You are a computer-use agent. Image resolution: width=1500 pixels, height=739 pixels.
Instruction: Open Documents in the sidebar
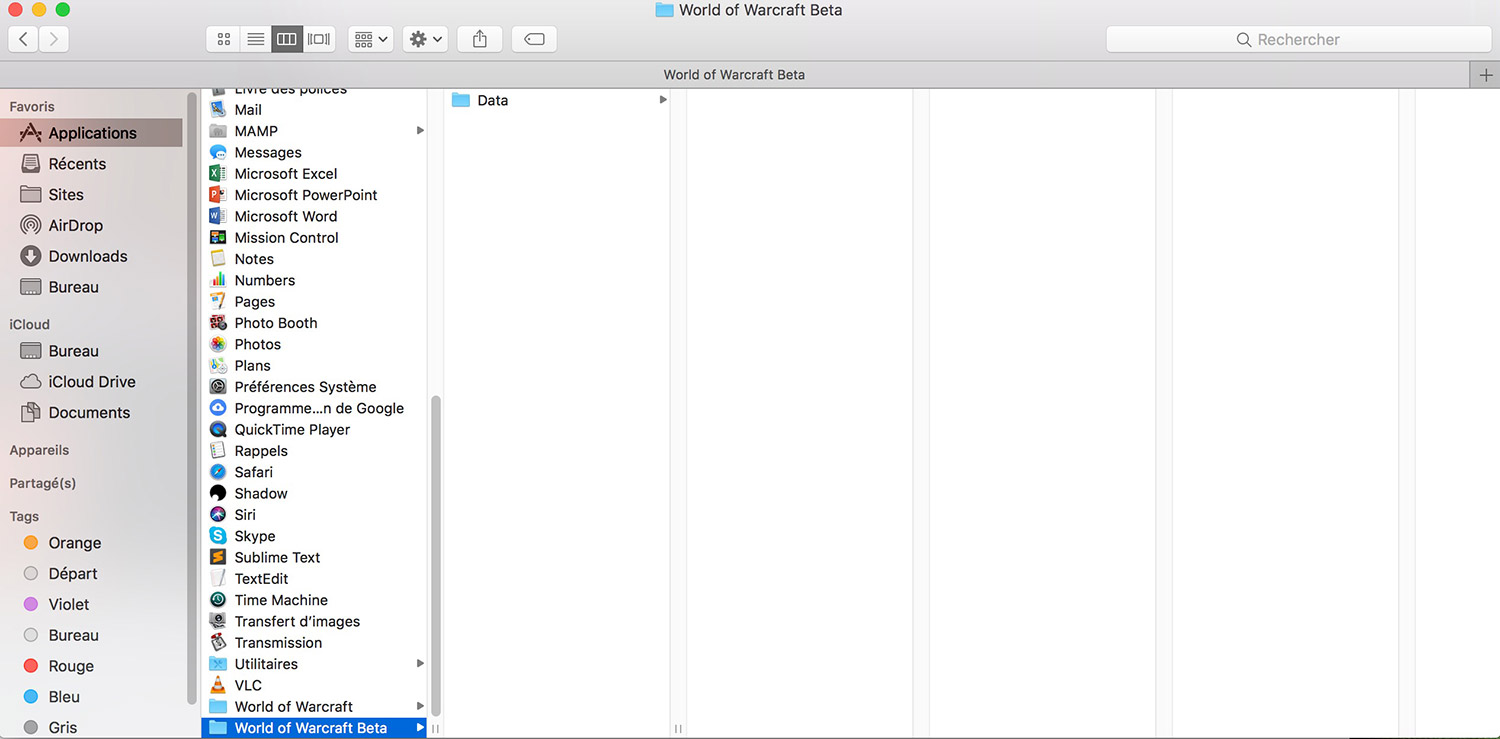(x=91, y=413)
